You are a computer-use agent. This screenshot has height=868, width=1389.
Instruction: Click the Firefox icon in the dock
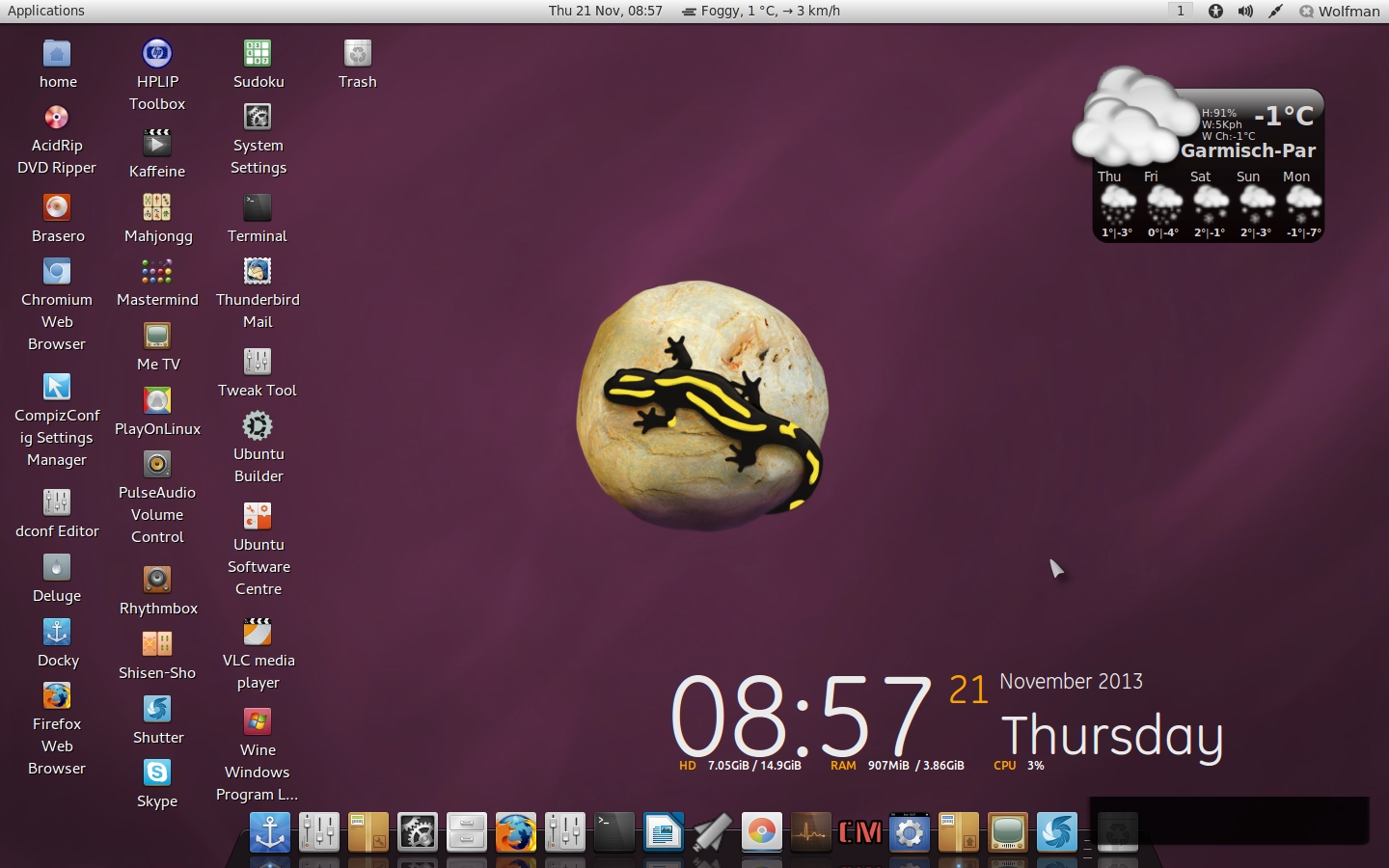click(x=515, y=831)
